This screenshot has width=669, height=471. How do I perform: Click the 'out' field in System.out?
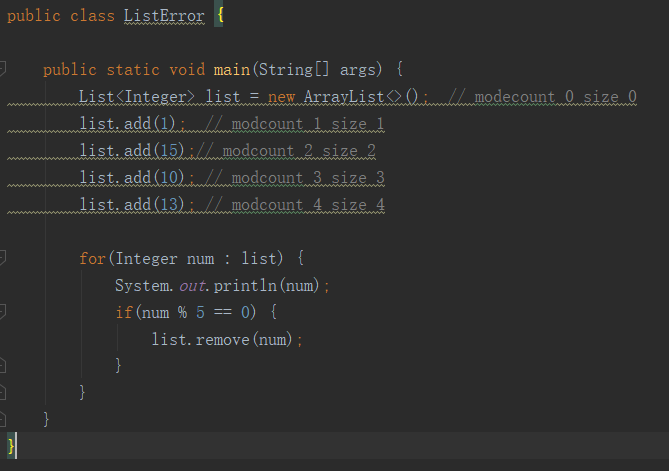[x=192, y=285]
